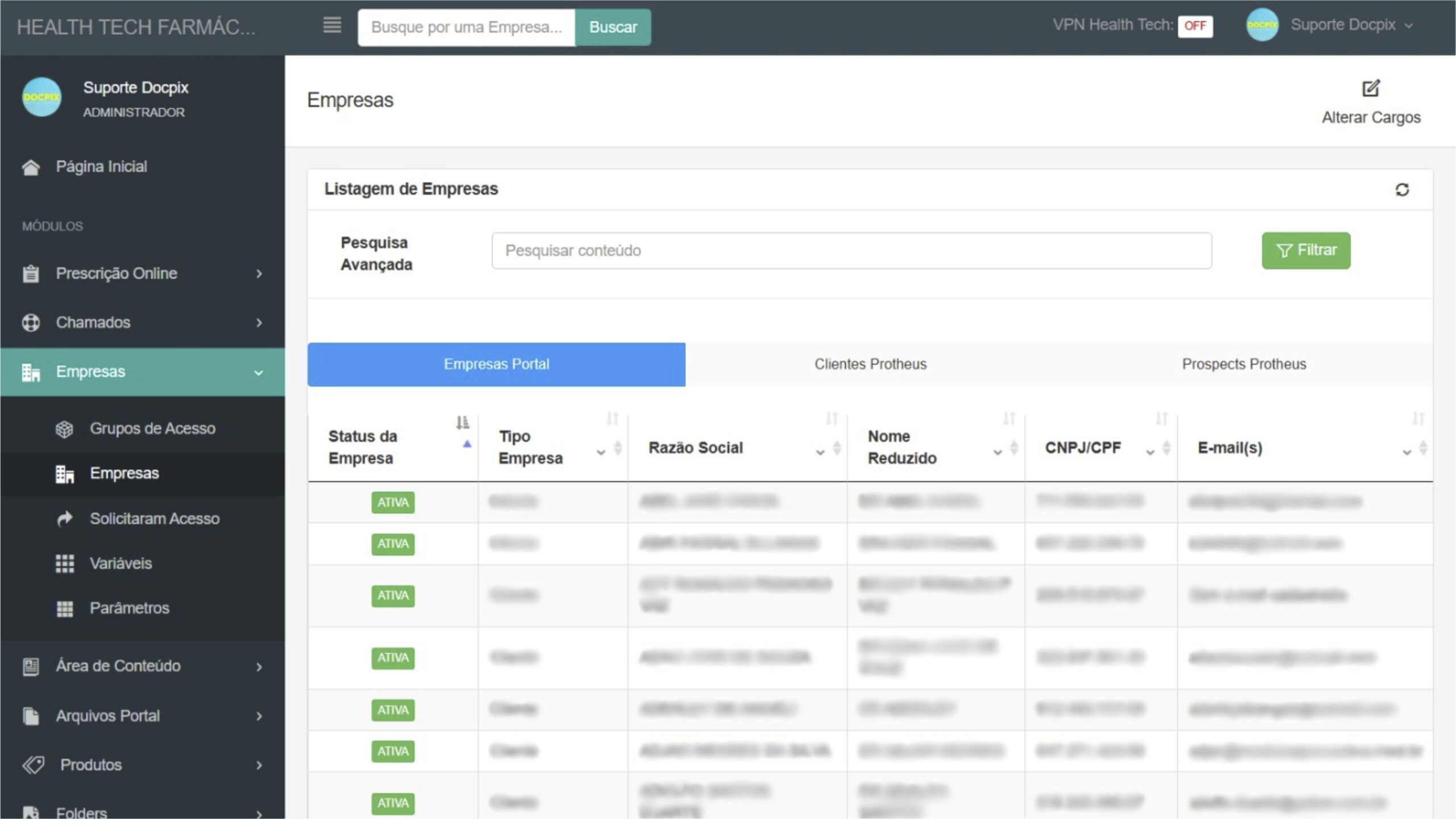
Task: Open Variáveis via grid icon
Action: pyautogui.click(x=64, y=564)
